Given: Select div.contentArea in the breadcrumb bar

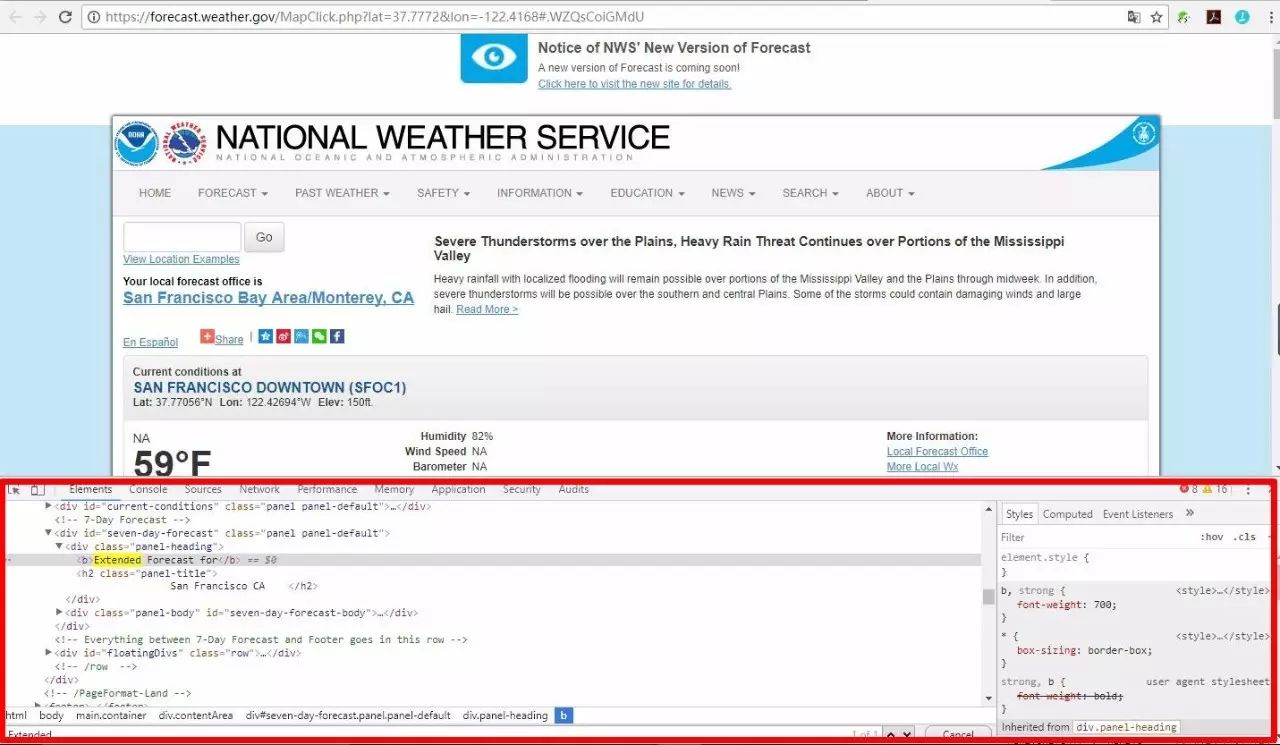Looking at the screenshot, I should [196, 716].
